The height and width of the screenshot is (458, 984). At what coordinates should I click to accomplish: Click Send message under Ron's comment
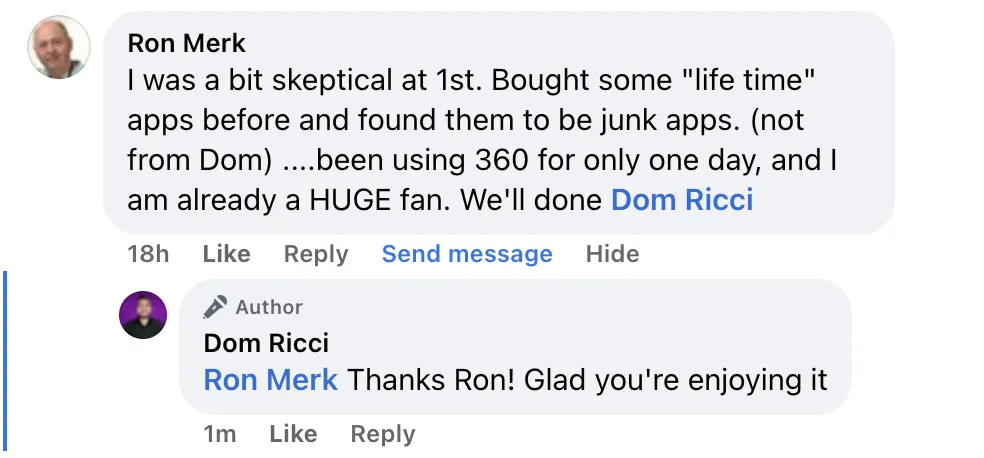click(x=467, y=254)
